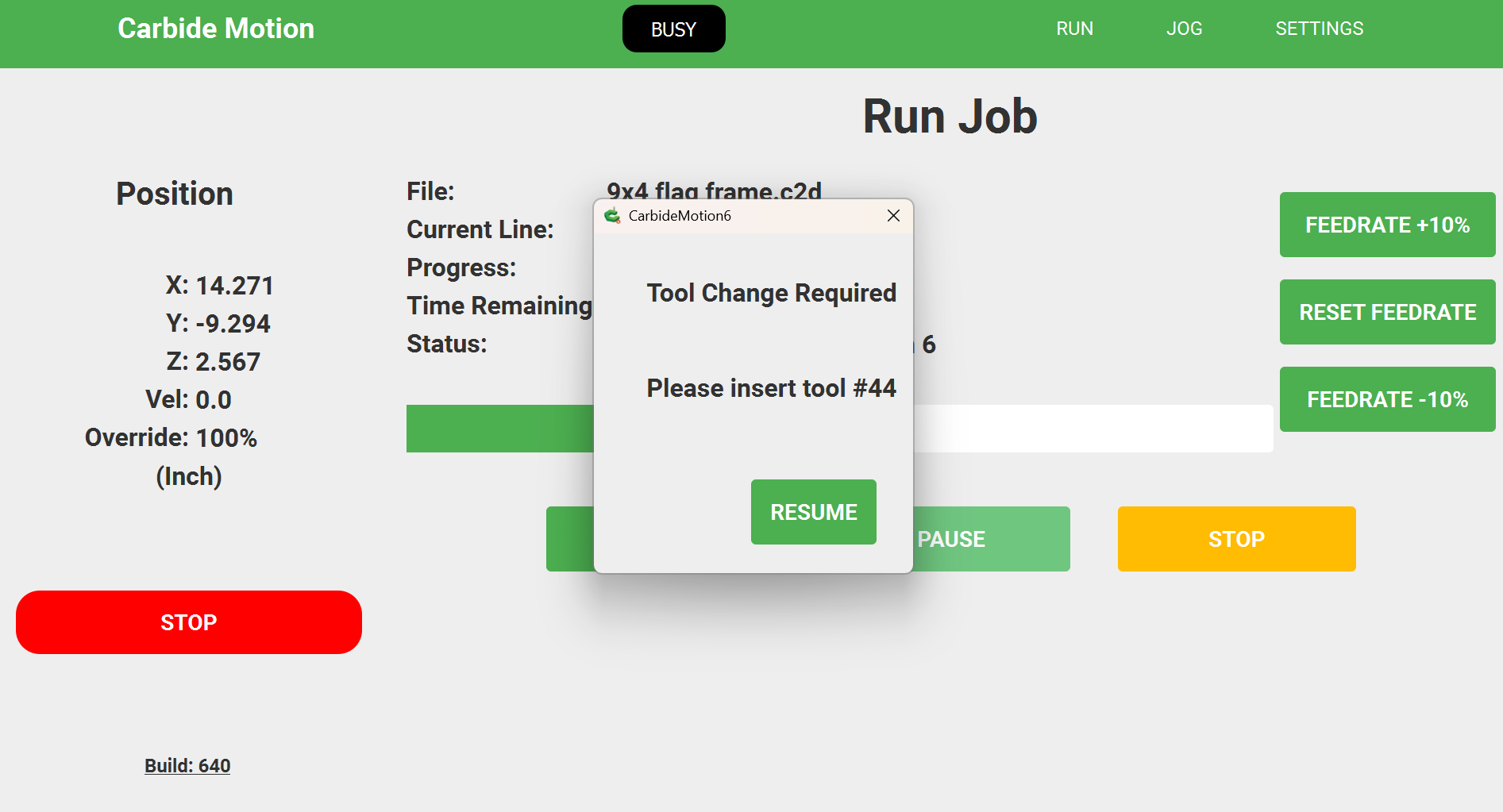Click the Override: 100% readout
This screenshot has width=1503, height=812.
[171, 438]
